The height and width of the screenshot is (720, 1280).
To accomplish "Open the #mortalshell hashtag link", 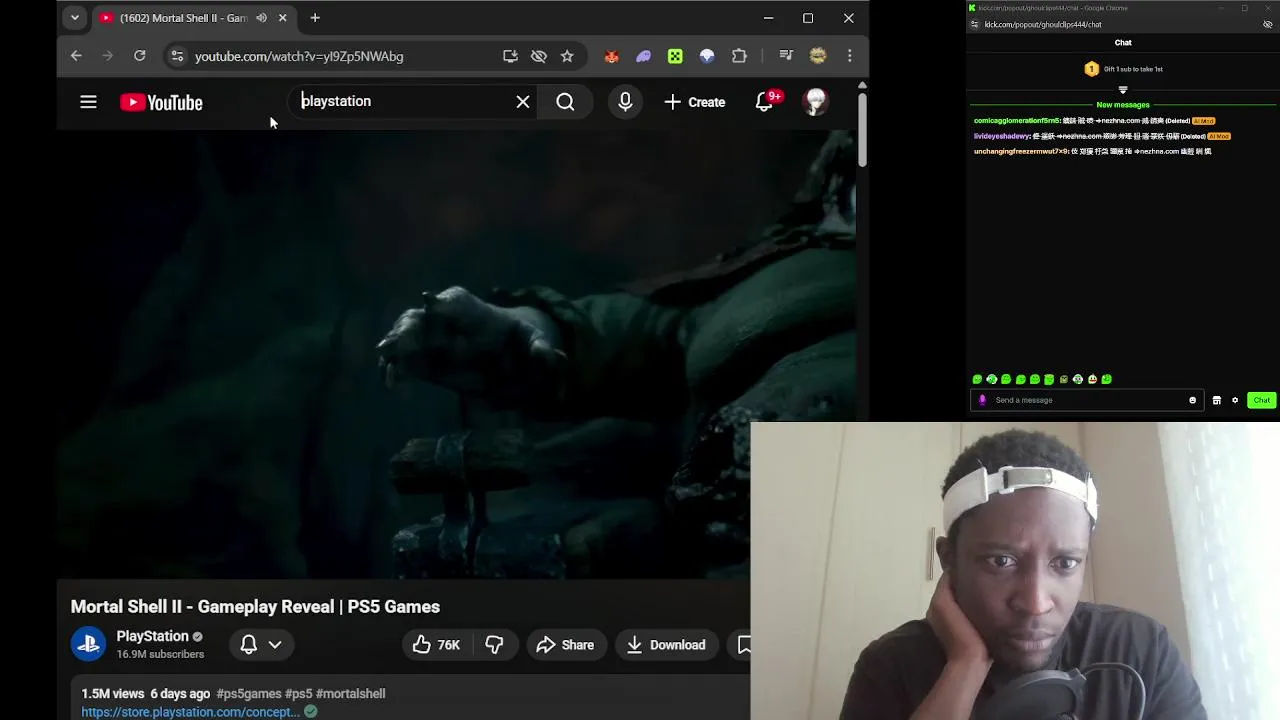I will point(351,693).
